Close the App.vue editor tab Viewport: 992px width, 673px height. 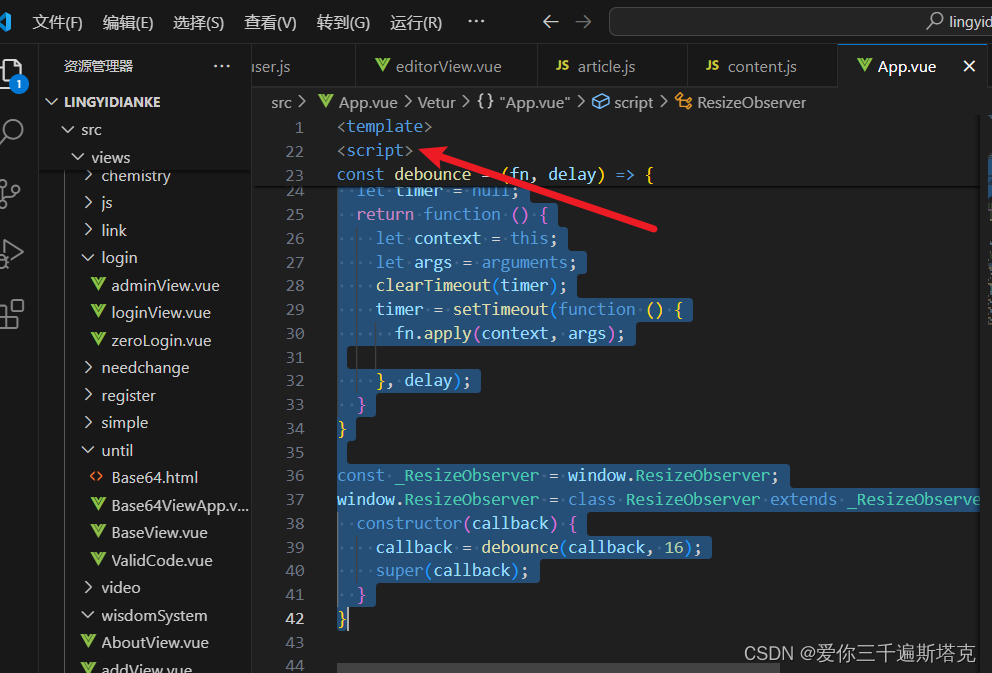click(966, 66)
